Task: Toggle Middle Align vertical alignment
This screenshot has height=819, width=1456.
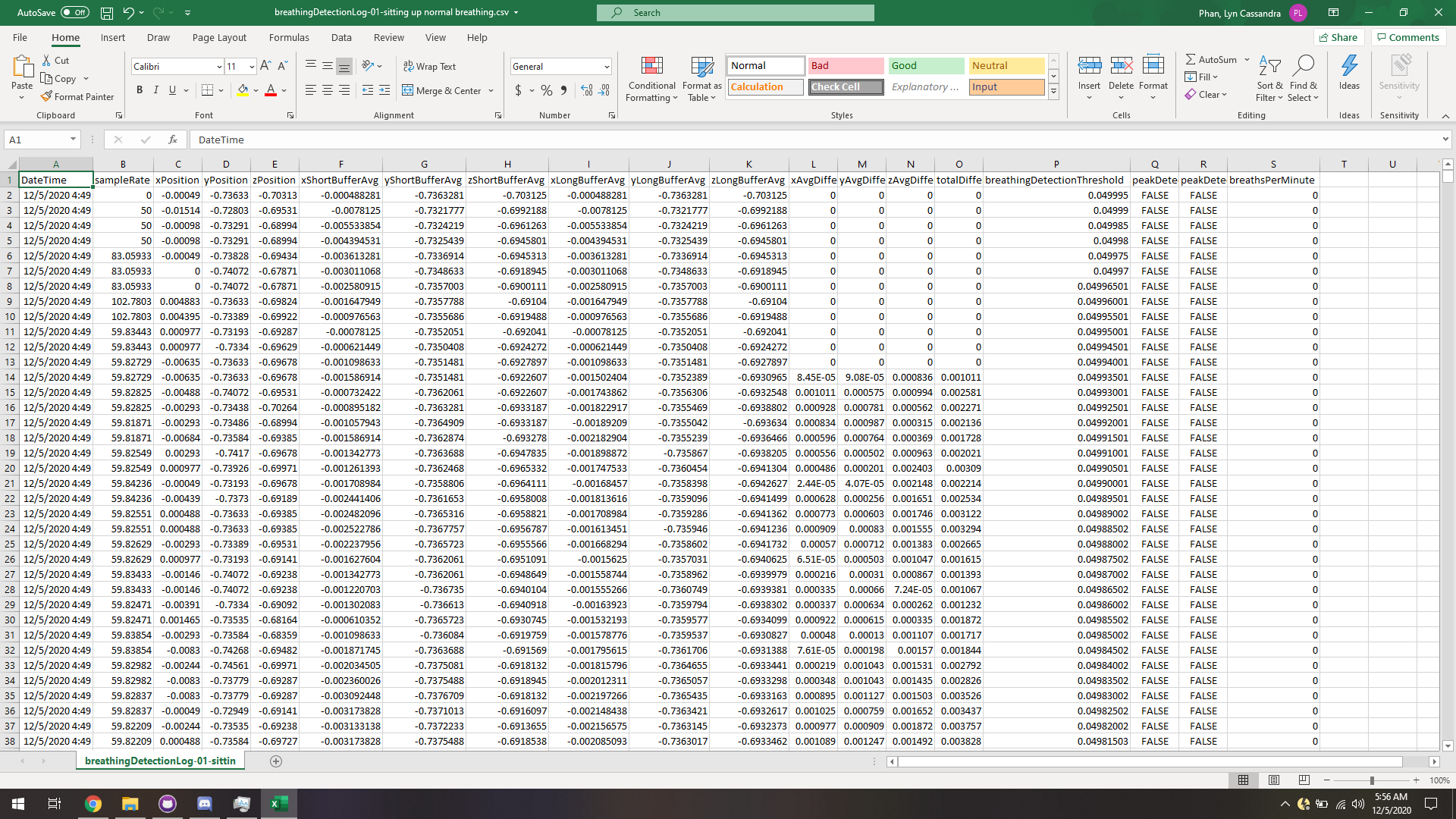Action: pyautogui.click(x=328, y=66)
